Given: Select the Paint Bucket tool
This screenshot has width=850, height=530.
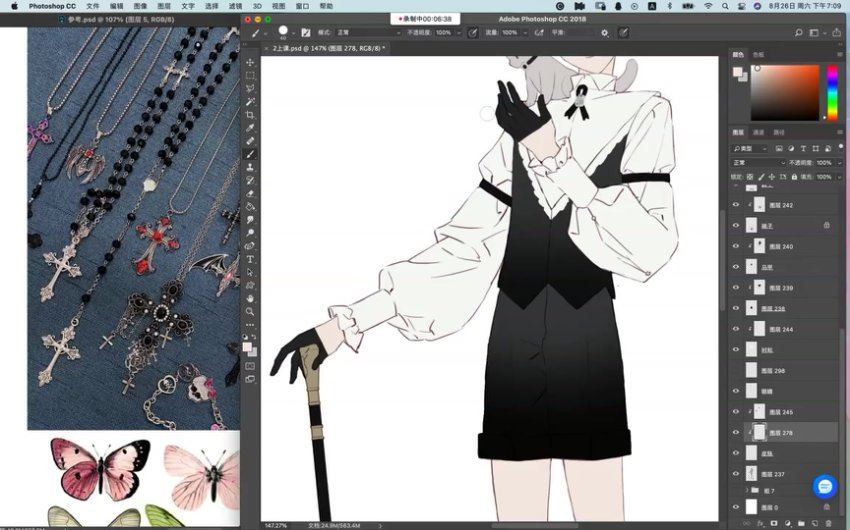Looking at the screenshot, I should [250, 206].
